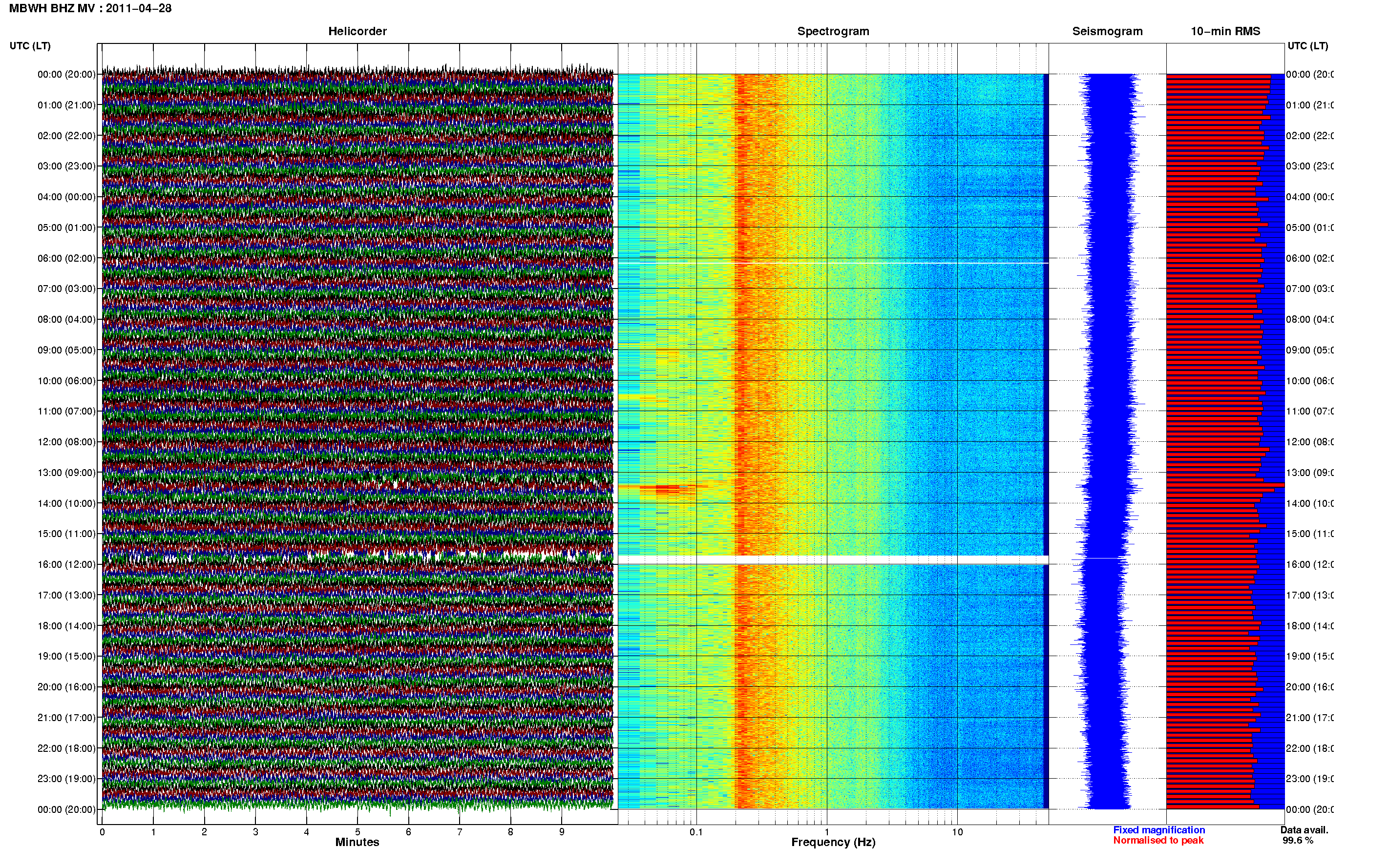Click minute tick '3' on the Helicorder axis
Screen dimensions: 1389x868
pos(255,832)
